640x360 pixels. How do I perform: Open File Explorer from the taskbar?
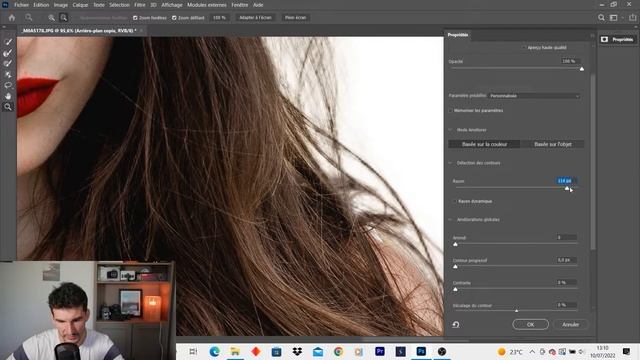pyautogui.click(x=235, y=351)
